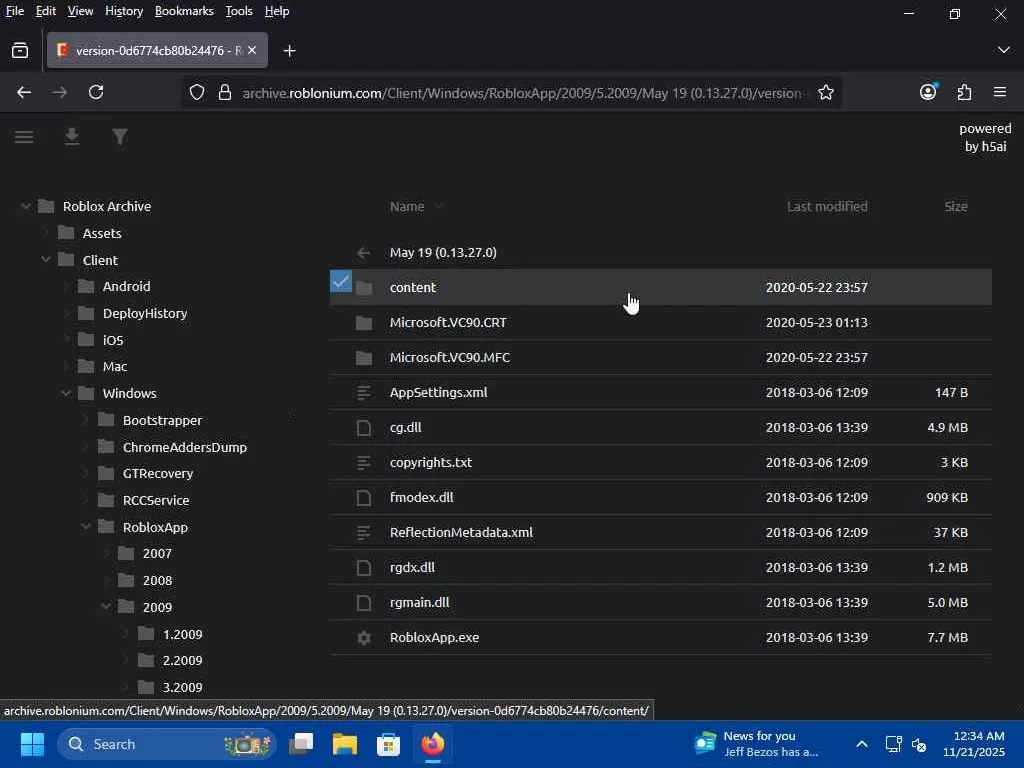The image size is (1024, 768).
Task: Open the Extensions puzzle icon
Action: pyautogui.click(x=964, y=93)
